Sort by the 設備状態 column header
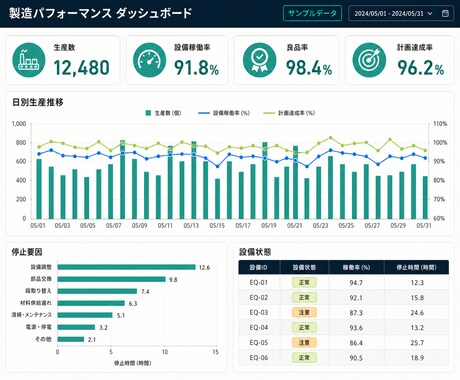Viewport: 460px width, 380px height. (304, 267)
